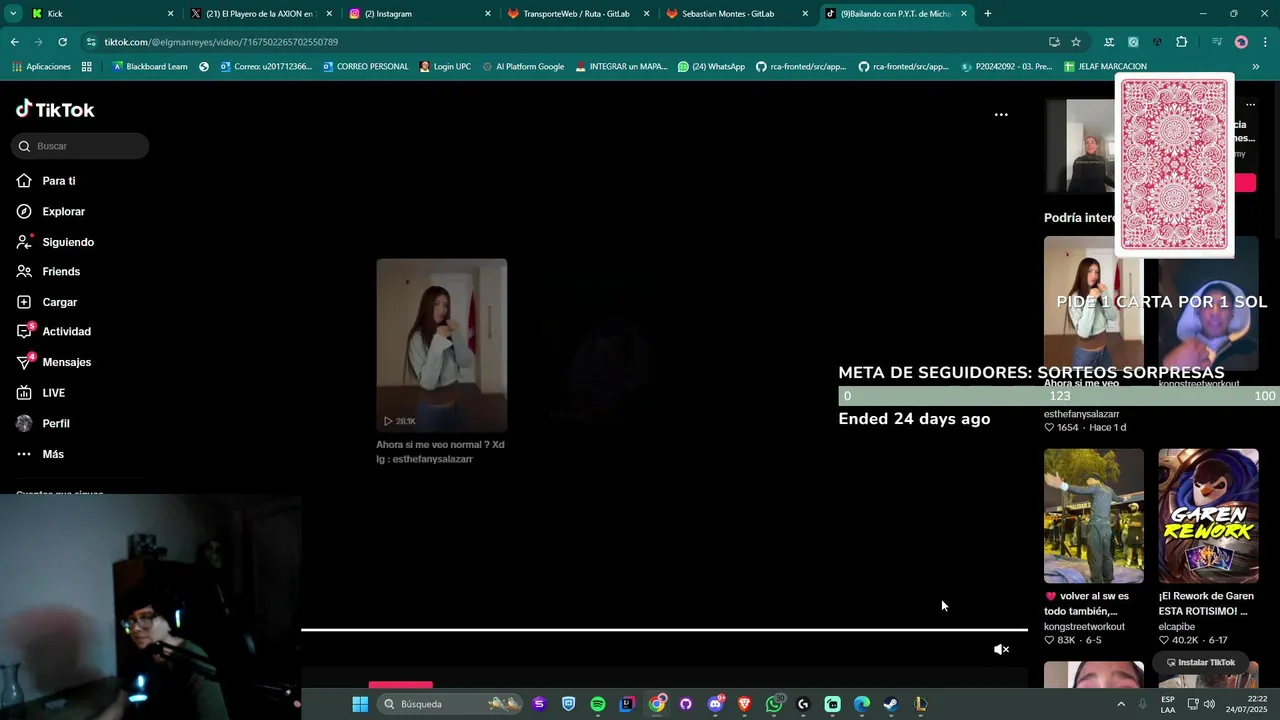This screenshot has height=720, width=1280.
Task: Click '¡El Rework de Garen ESTA ROTISIMO!' title
Action: [1206, 603]
